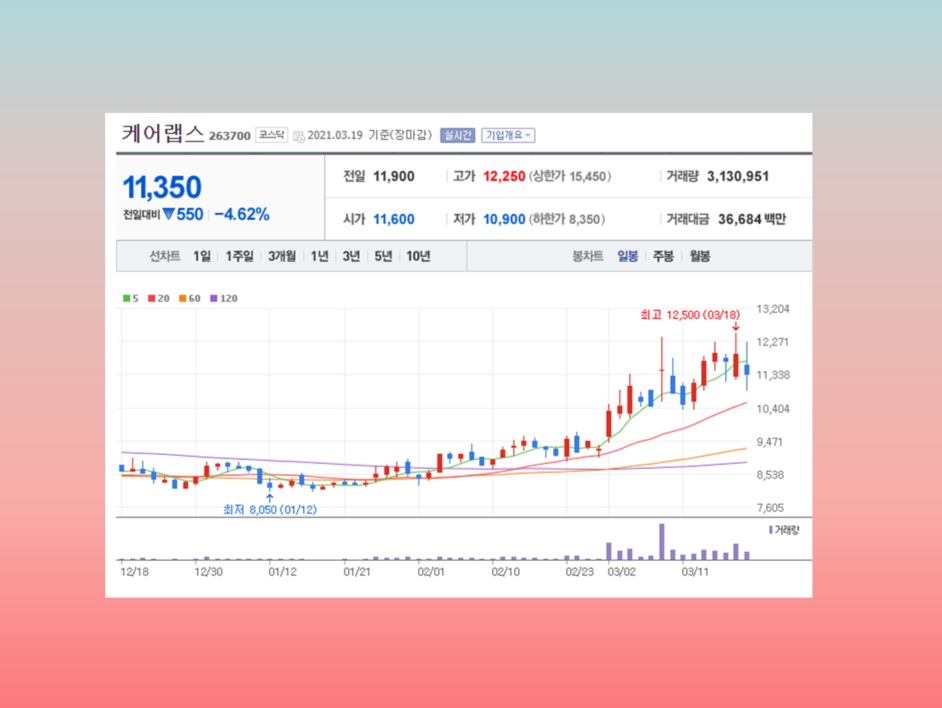Select the 1주일 line chart period
The image size is (942, 708).
pos(239,257)
